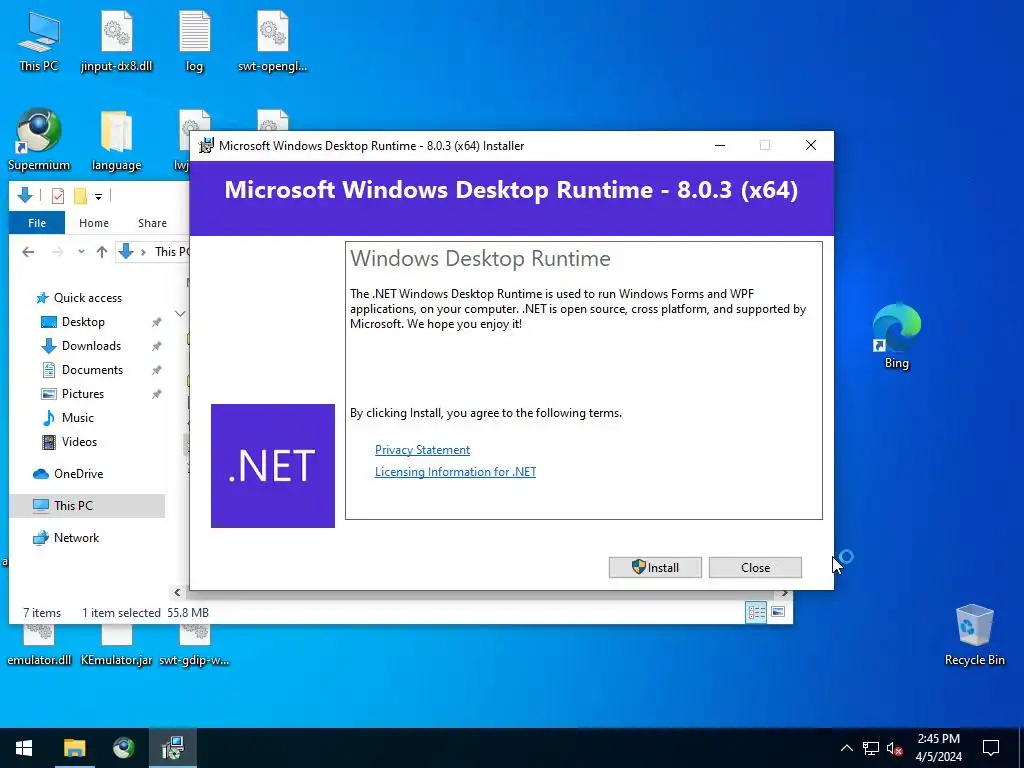Click the installer title bar icon

point(206,146)
